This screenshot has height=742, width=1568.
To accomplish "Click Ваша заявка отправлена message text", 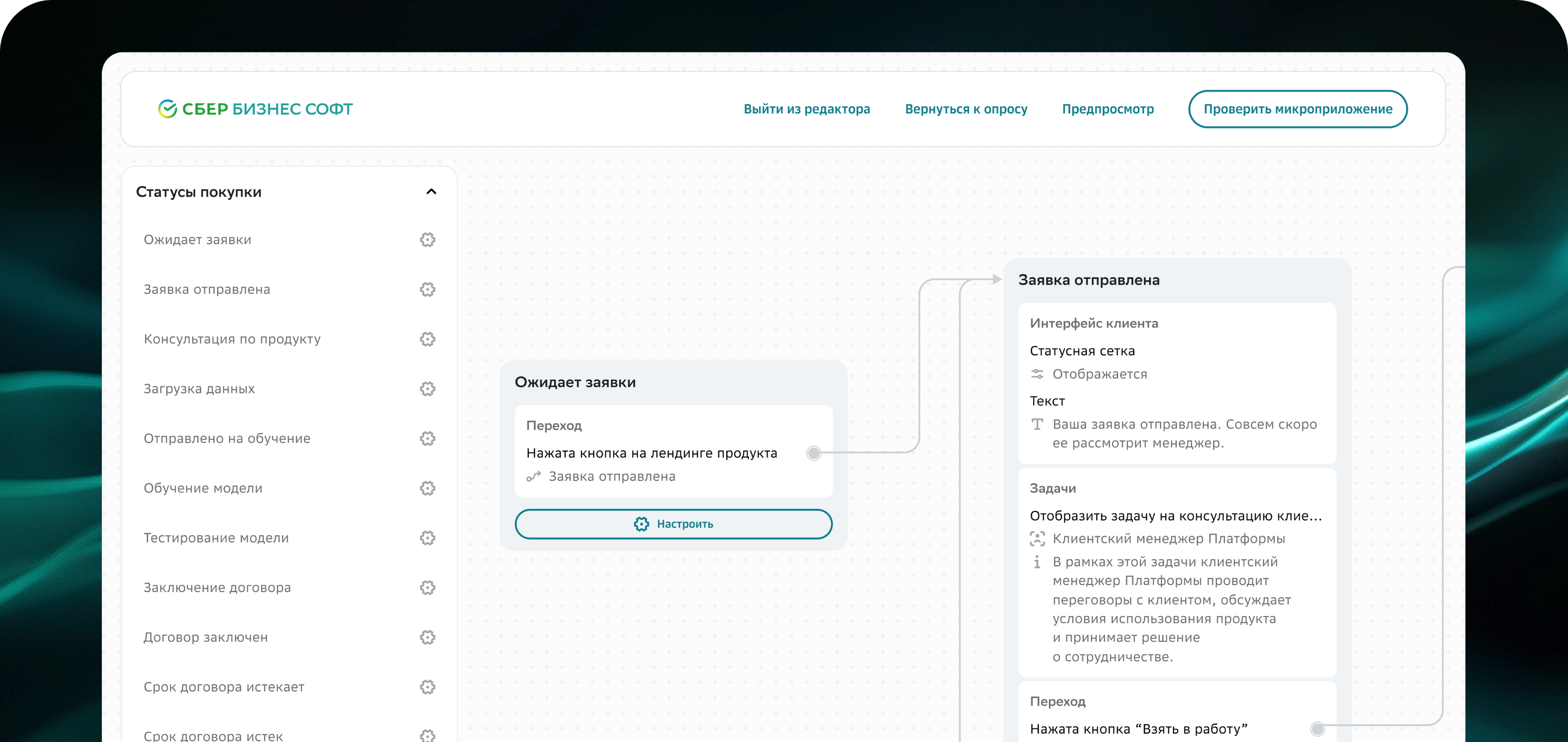I will pyautogui.click(x=1185, y=433).
